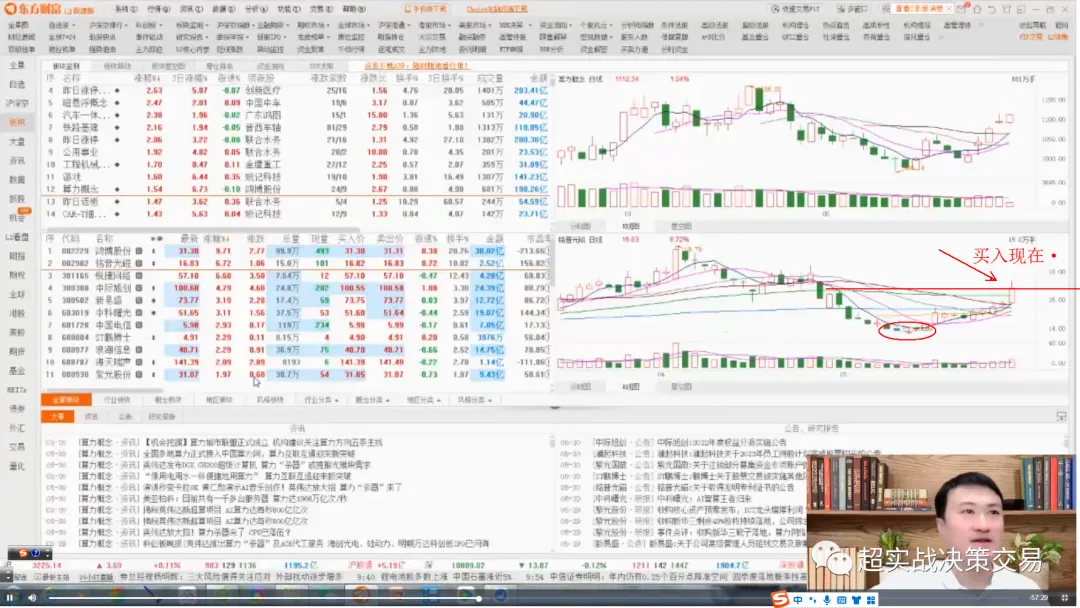This screenshot has height=608, width=1080.
Task: Click horizontal scrollbar under stock table
Action: tap(103, 391)
